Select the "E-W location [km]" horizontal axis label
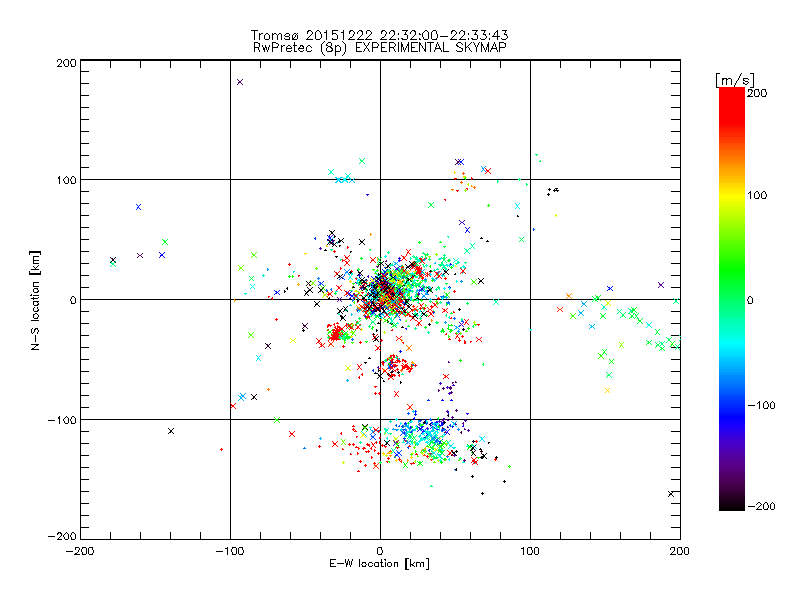The height and width of the screenshot is (600, 800). click(x=379, y=564)
